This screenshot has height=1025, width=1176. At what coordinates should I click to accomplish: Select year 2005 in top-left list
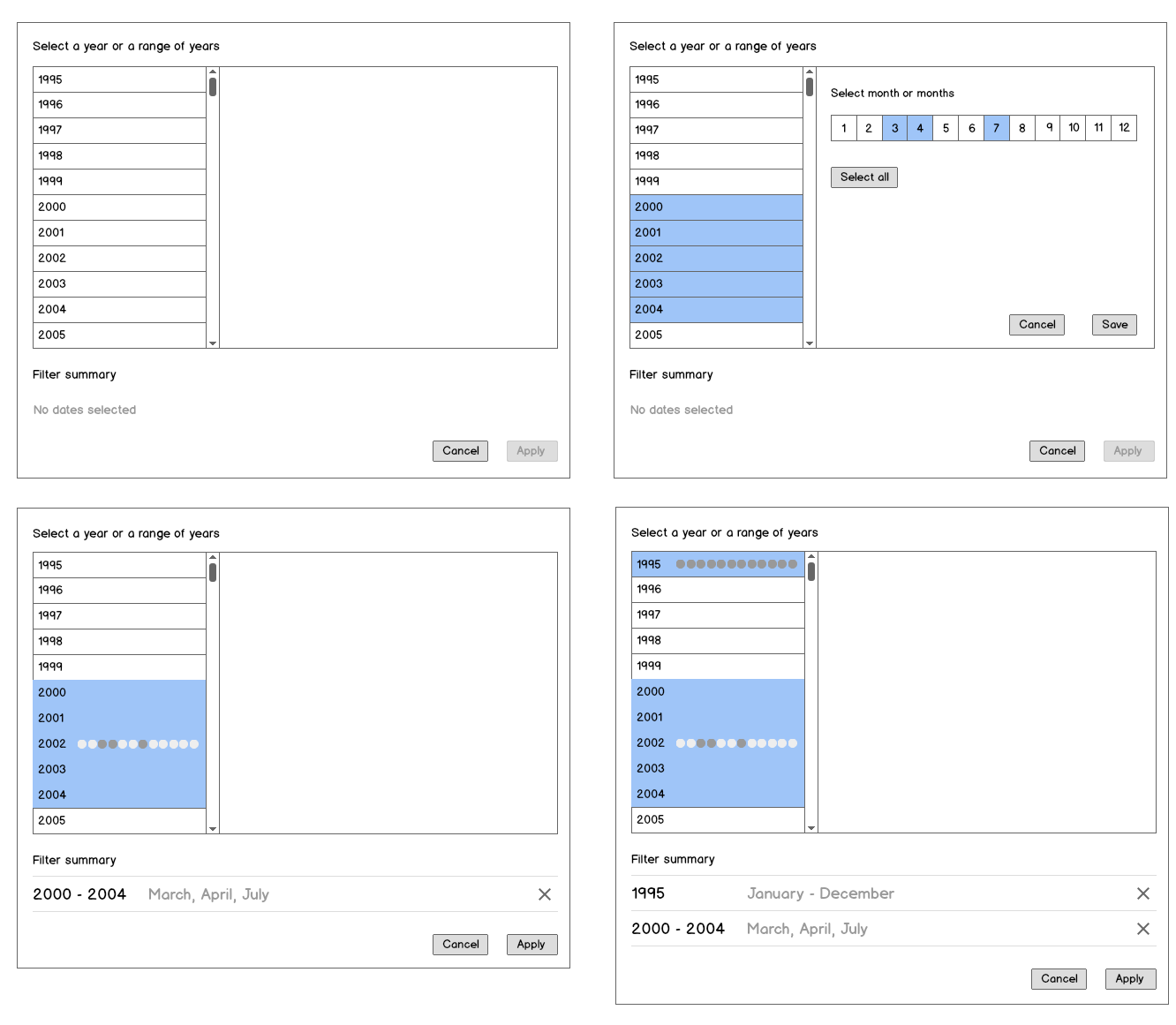point(119,335)
